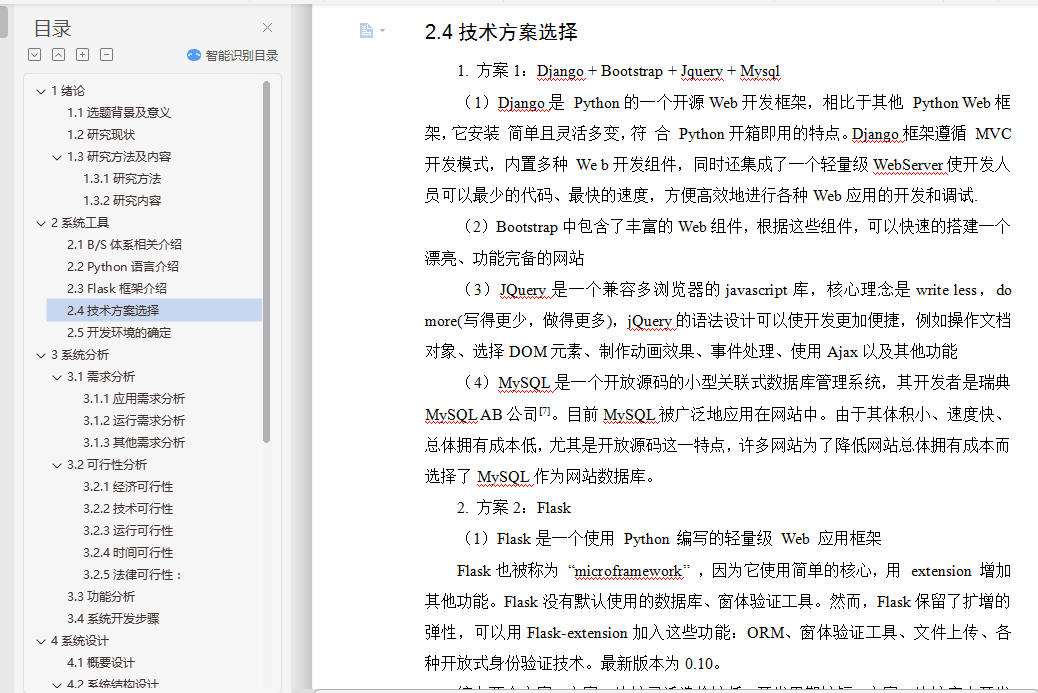Click the collapse-all-levels icon in 目录 toolbar

coord(59,55)
